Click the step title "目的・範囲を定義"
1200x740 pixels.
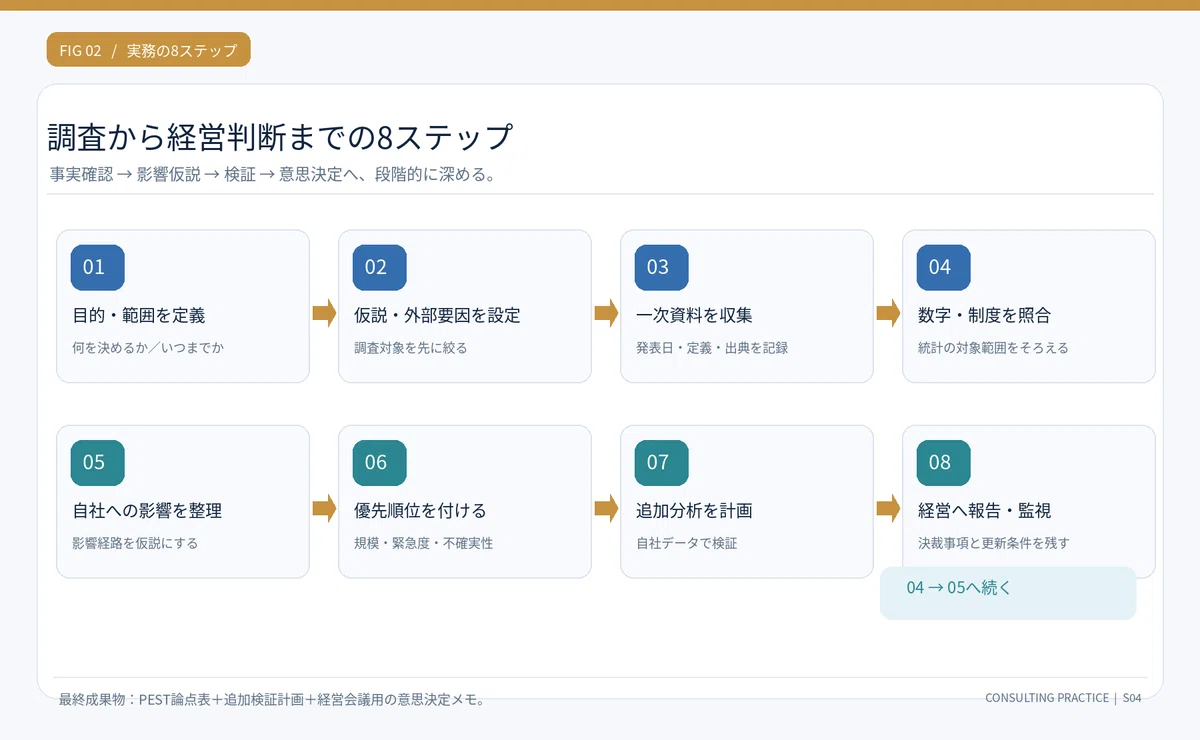(139, 316)
